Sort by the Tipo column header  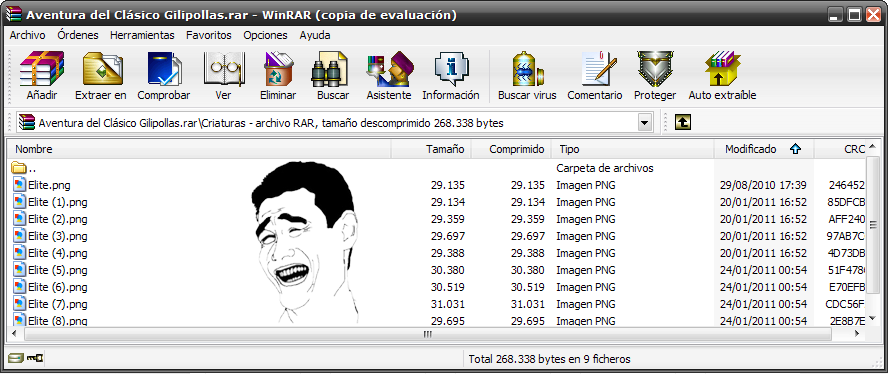633,150
